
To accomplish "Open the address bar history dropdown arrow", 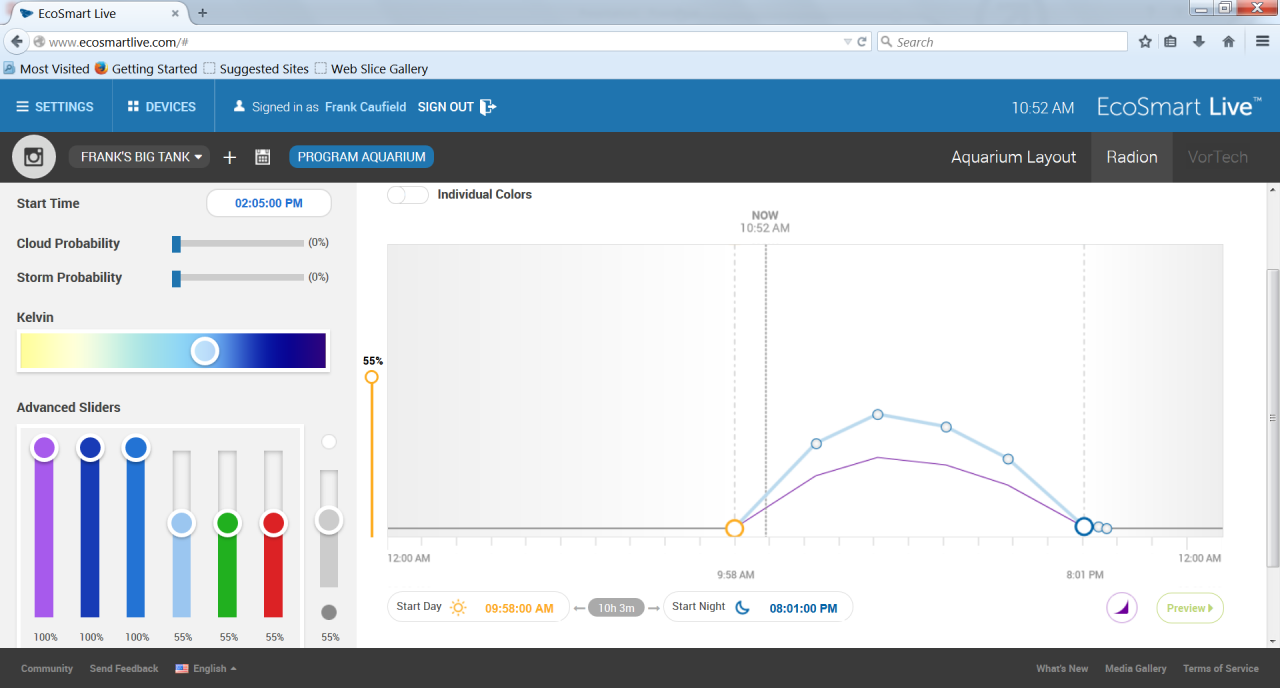I will (x=848, y=42).
